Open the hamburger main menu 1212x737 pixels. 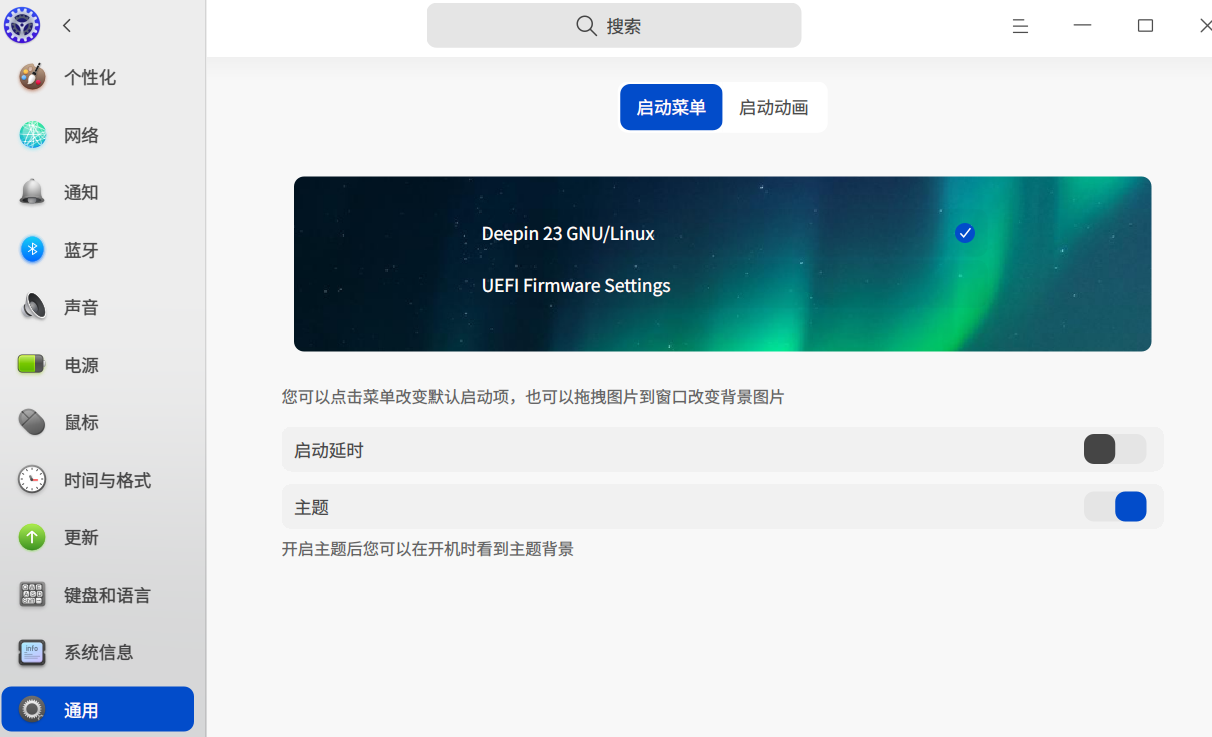[1020, 26]
